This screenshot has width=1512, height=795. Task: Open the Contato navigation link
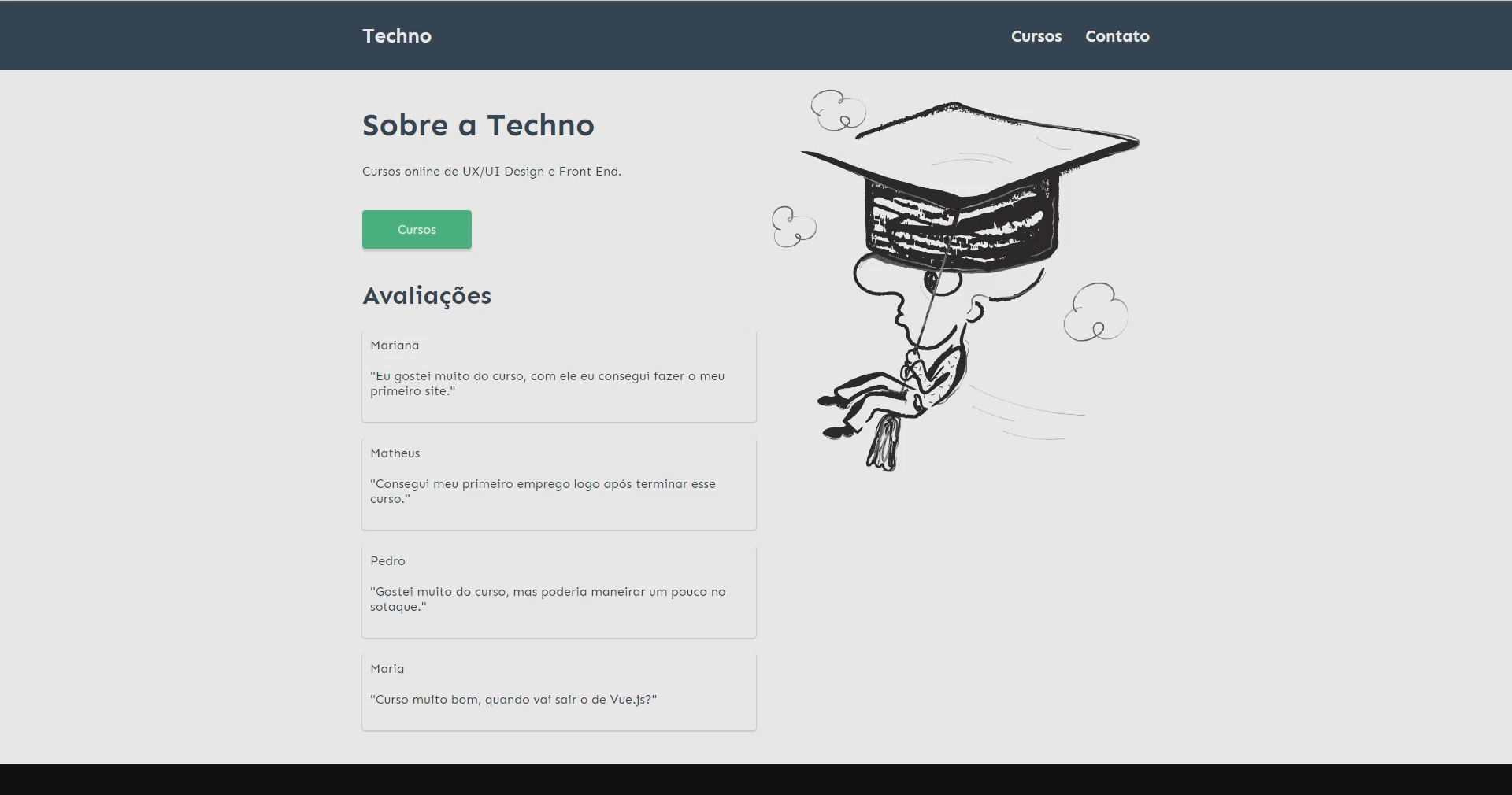click(x=1117, y=36)
